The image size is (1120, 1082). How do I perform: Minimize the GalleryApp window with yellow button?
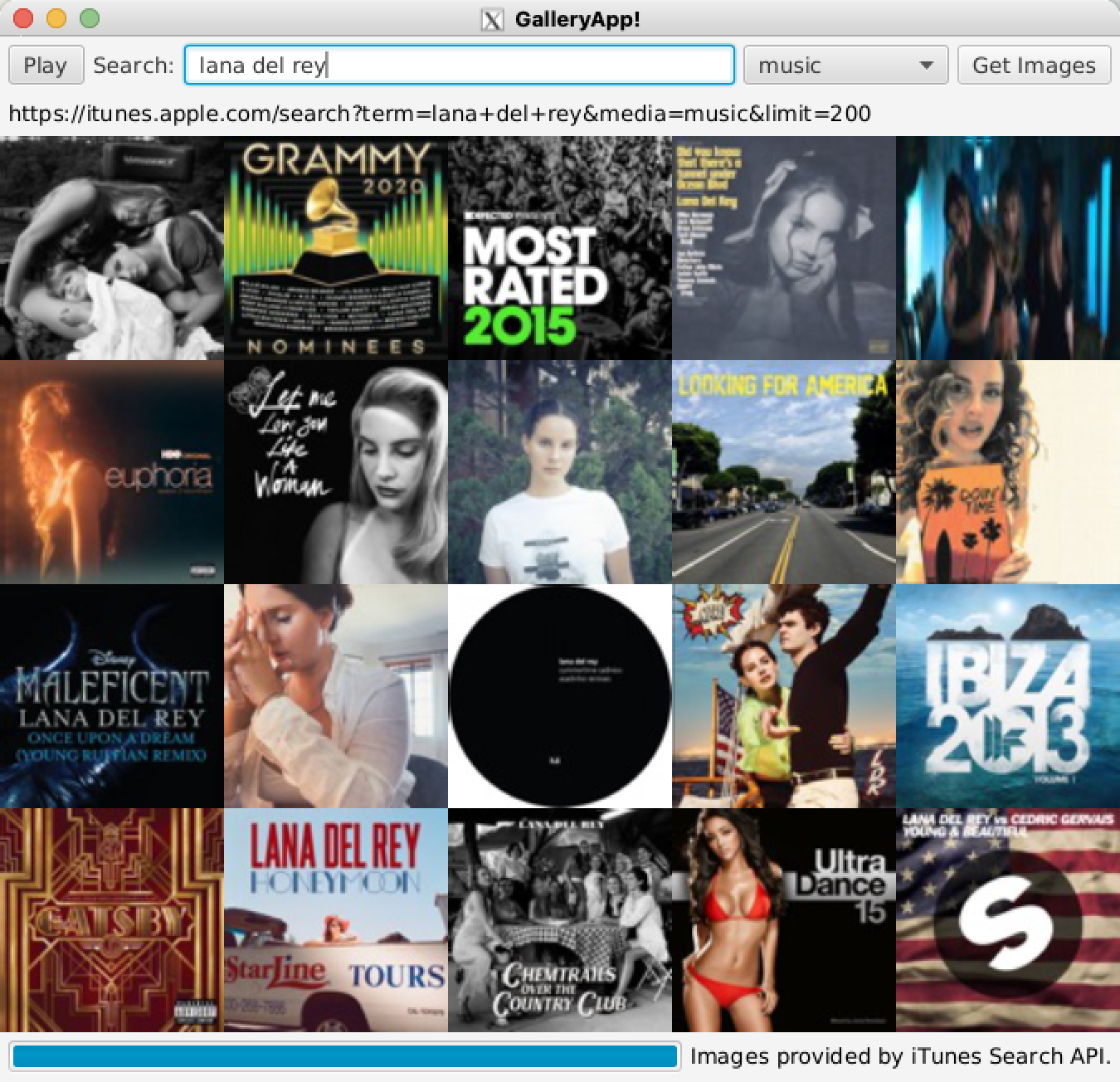pos(56,18)
